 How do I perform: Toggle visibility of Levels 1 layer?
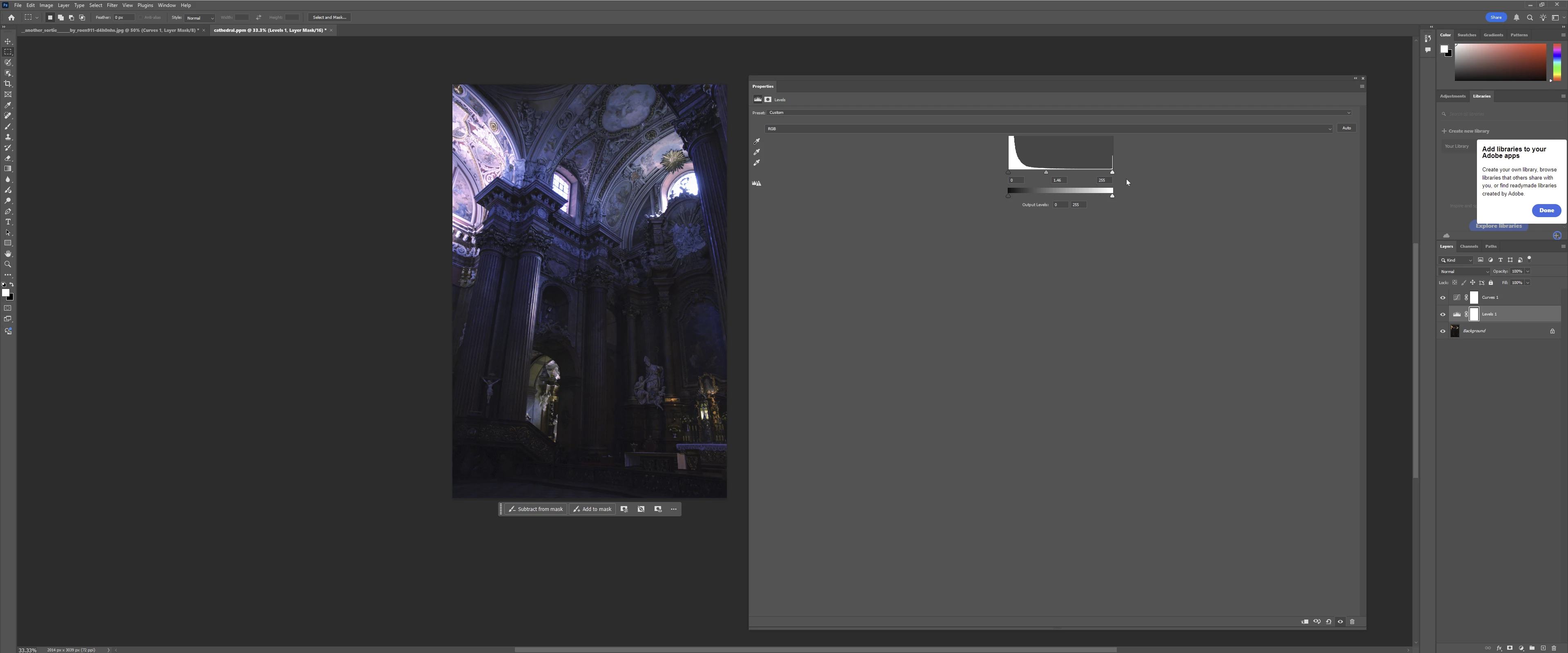pyautogui.click(x=1442, y=314)
